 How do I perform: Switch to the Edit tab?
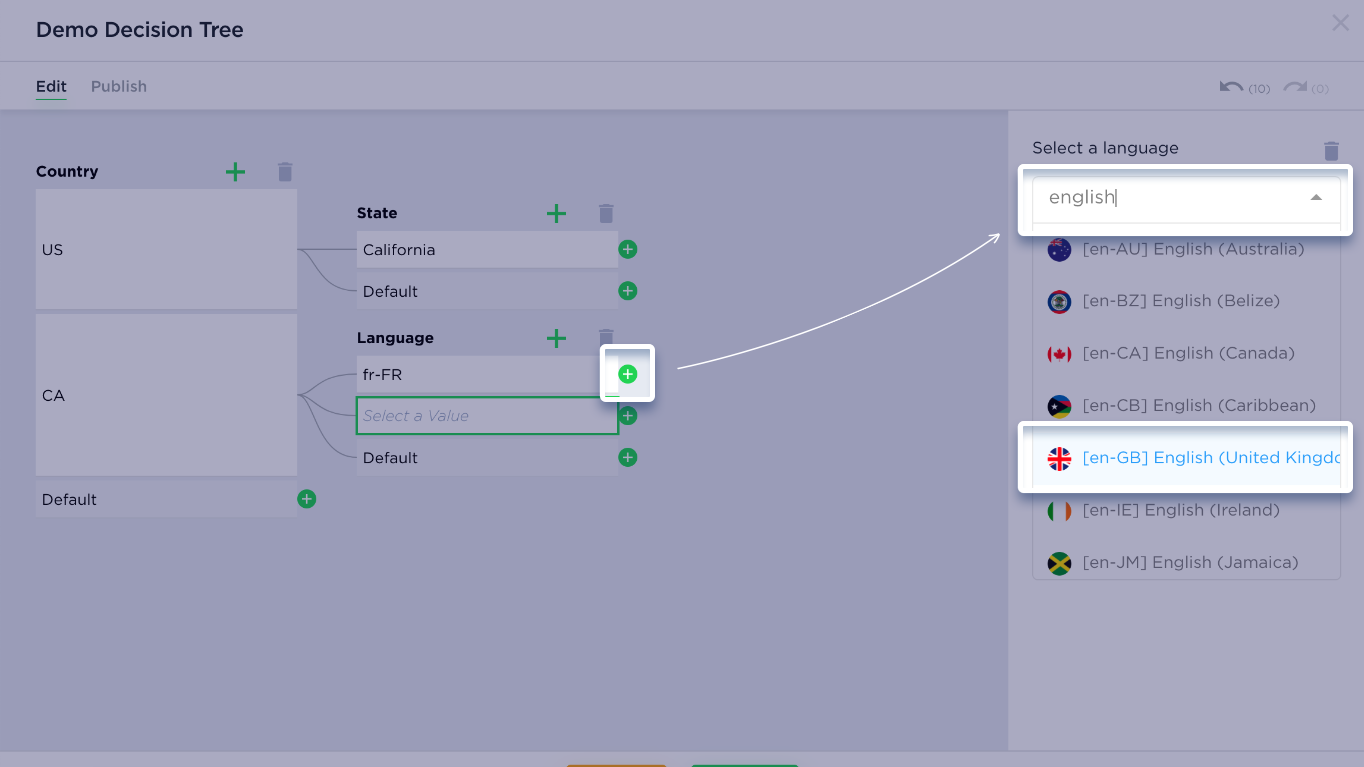[51, 86]
